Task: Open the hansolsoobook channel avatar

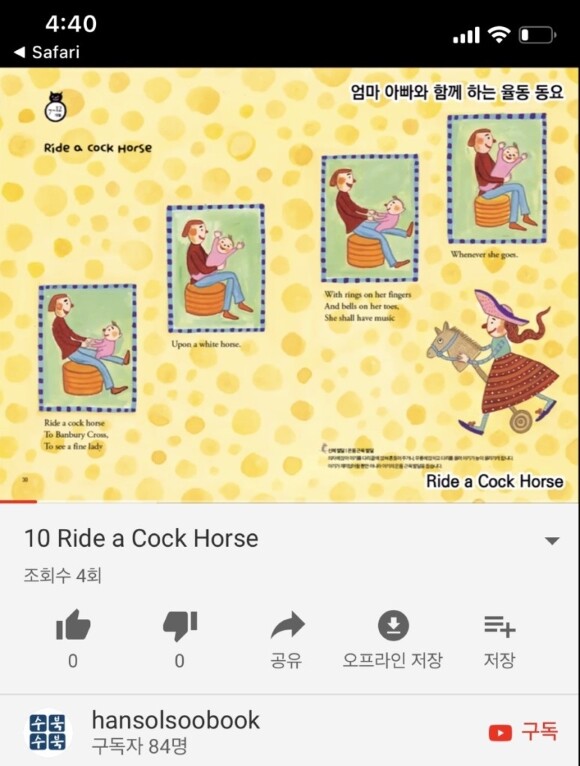Action: [48, 732]
